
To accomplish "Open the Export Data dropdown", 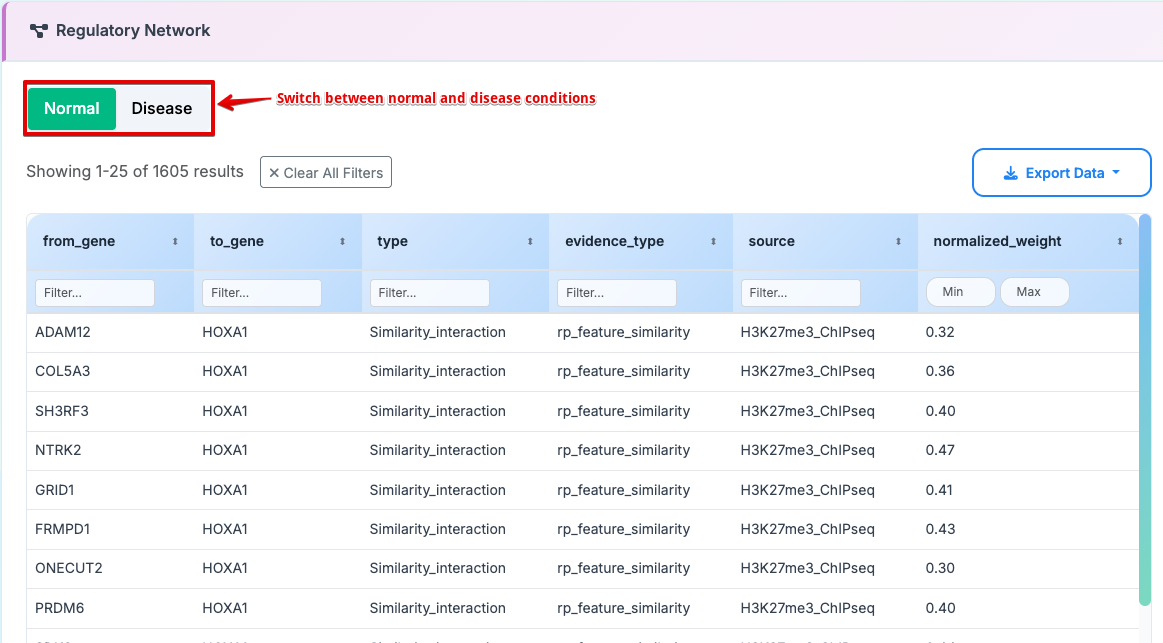I will pyautogui.click(x=1061, y=173).
